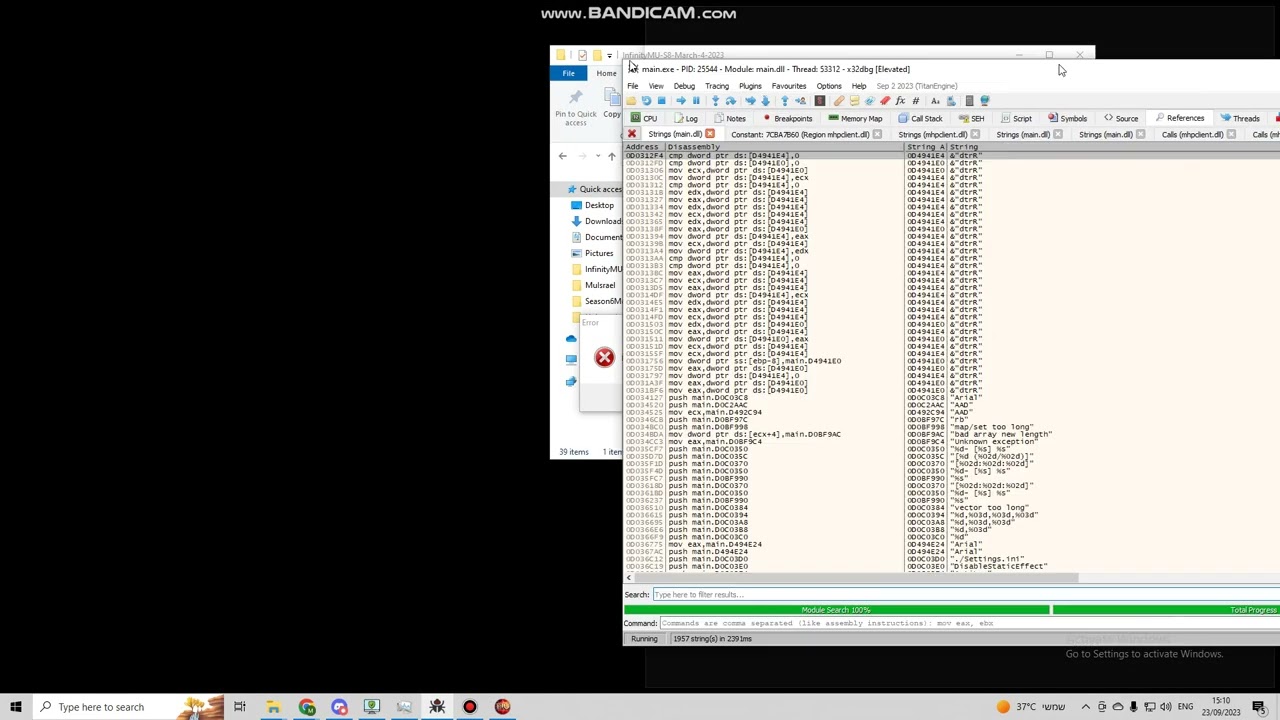Switch to the CPU tab
This screenshot has width=1280, height=720.
click(x=644, y=118)
